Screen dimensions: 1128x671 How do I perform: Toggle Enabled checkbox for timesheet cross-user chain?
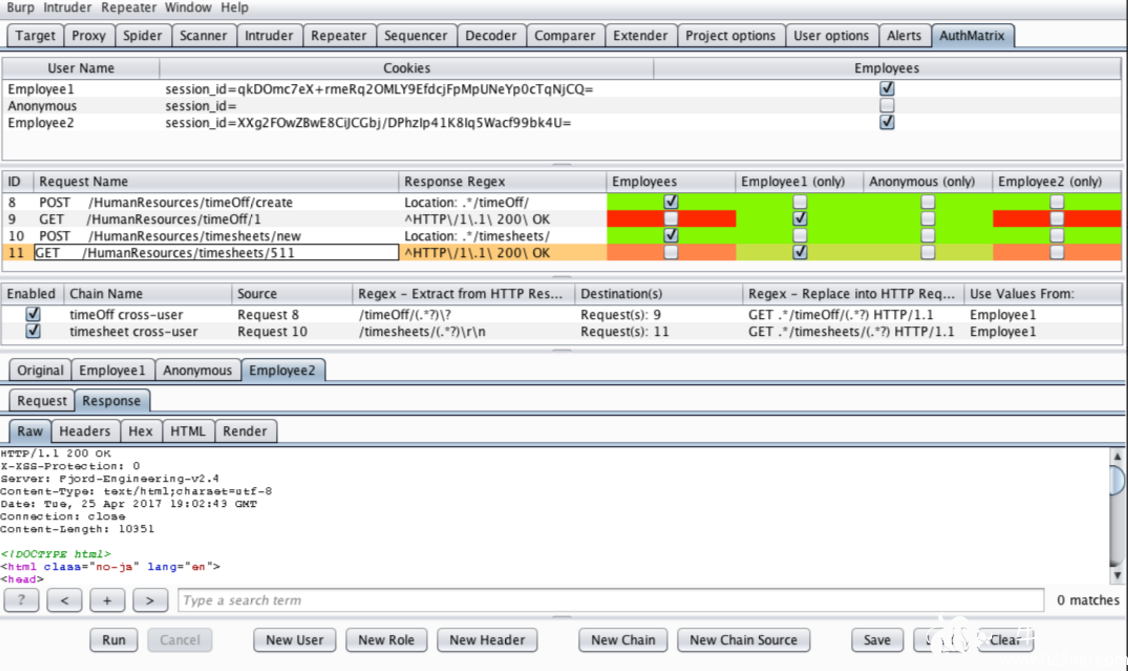coord(32,331)
